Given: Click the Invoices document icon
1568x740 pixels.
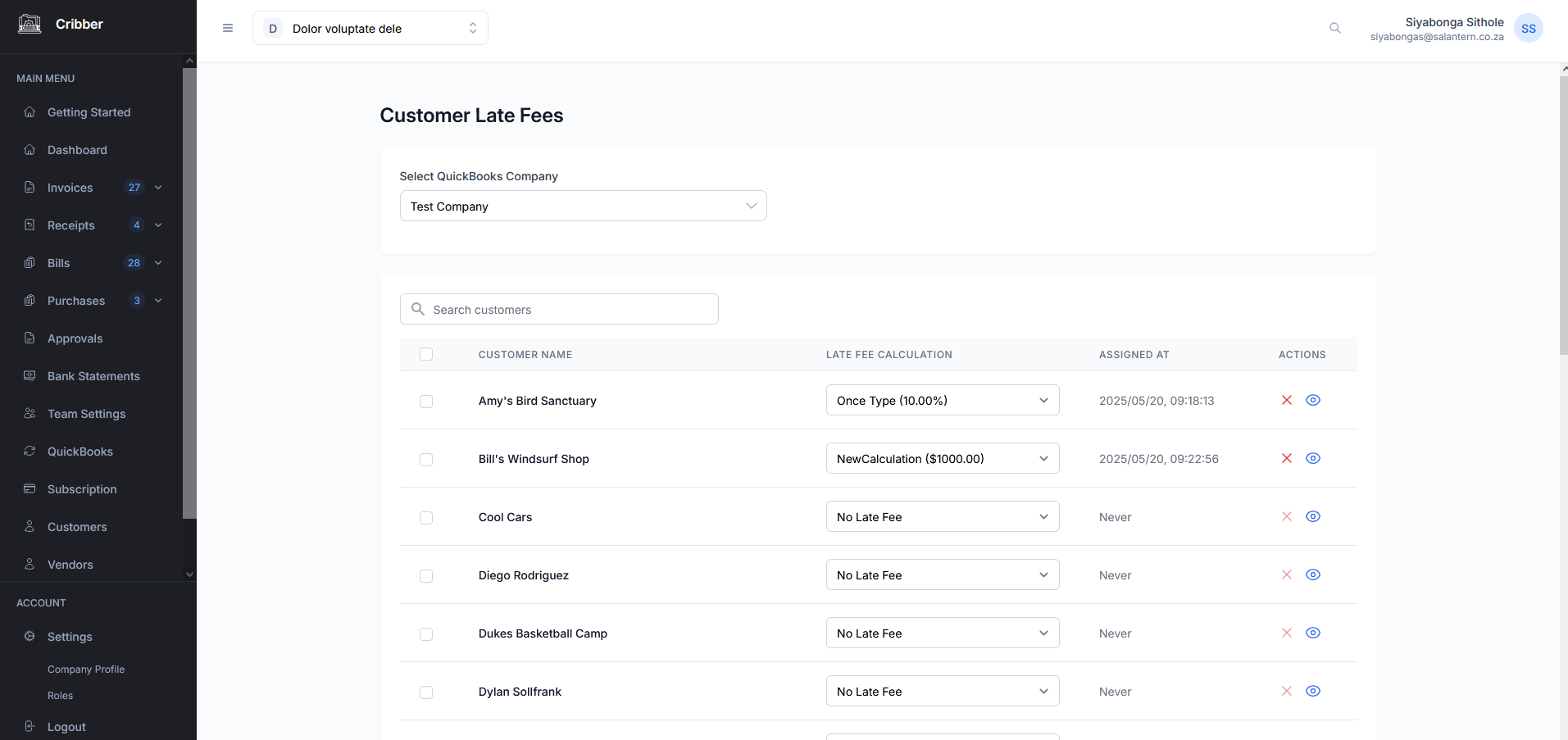Looking at the screenshot, I should 30,187.
